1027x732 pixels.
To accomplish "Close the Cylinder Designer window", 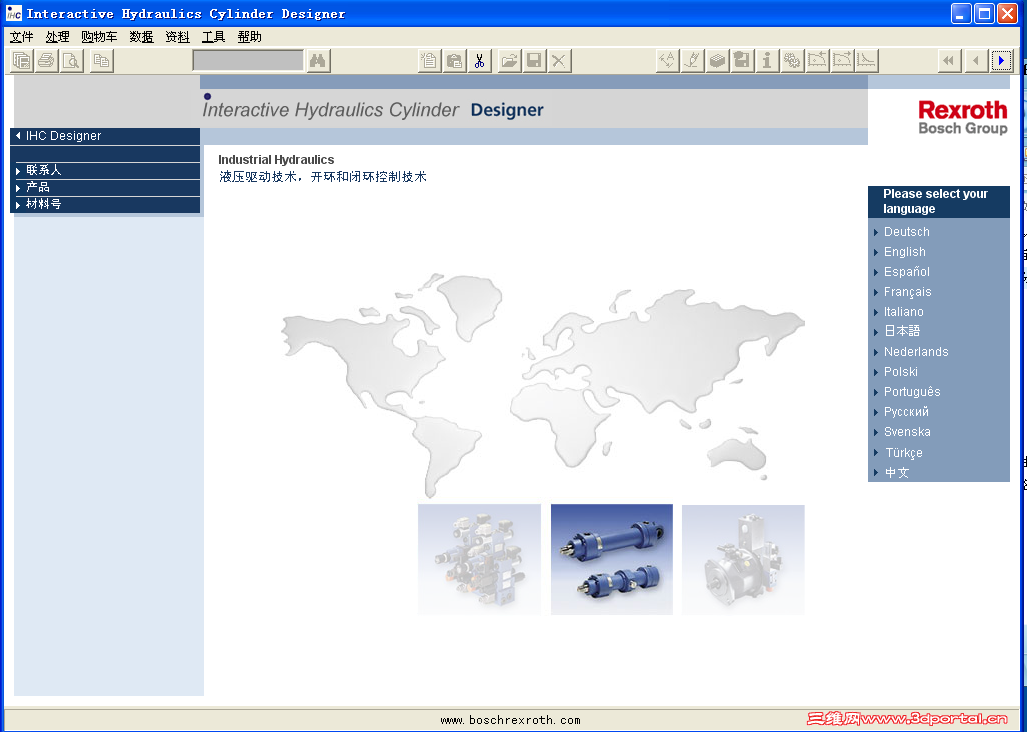I will coord(1007,13).
